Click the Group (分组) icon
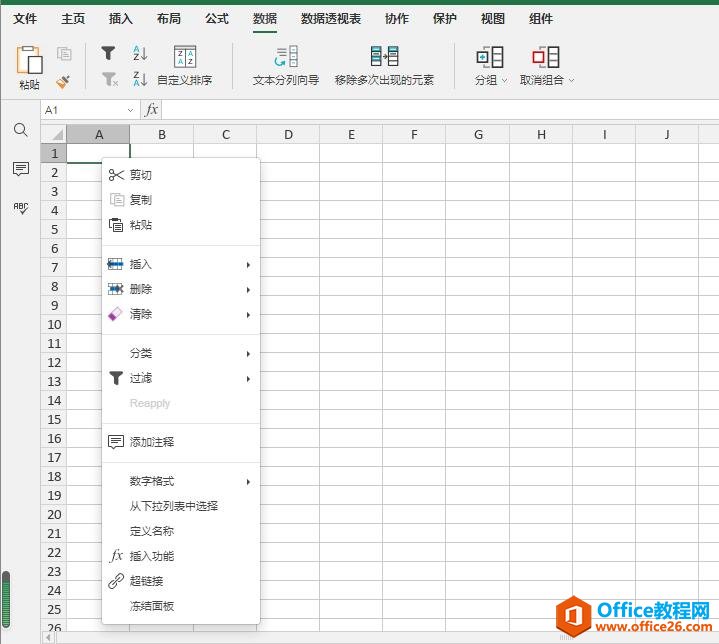Screen dimensions: 719x644 point(490,57)
